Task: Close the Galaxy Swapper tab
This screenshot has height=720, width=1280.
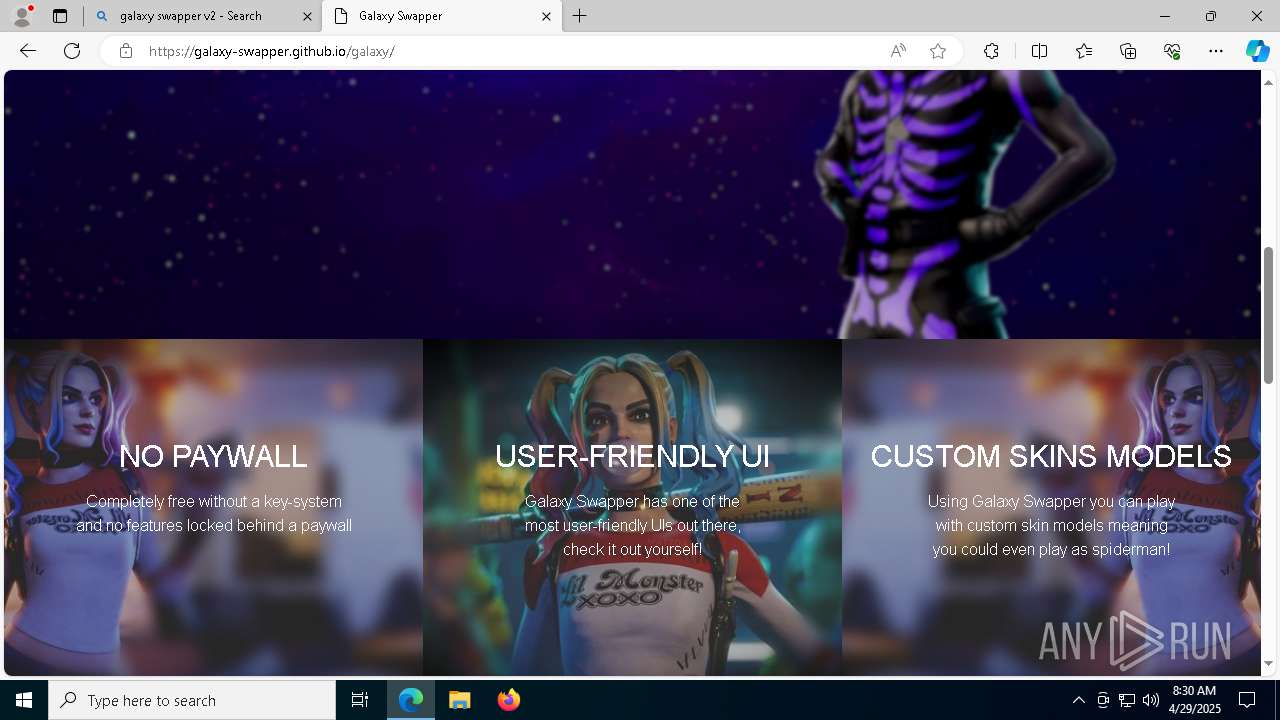Action: [546, 16]
